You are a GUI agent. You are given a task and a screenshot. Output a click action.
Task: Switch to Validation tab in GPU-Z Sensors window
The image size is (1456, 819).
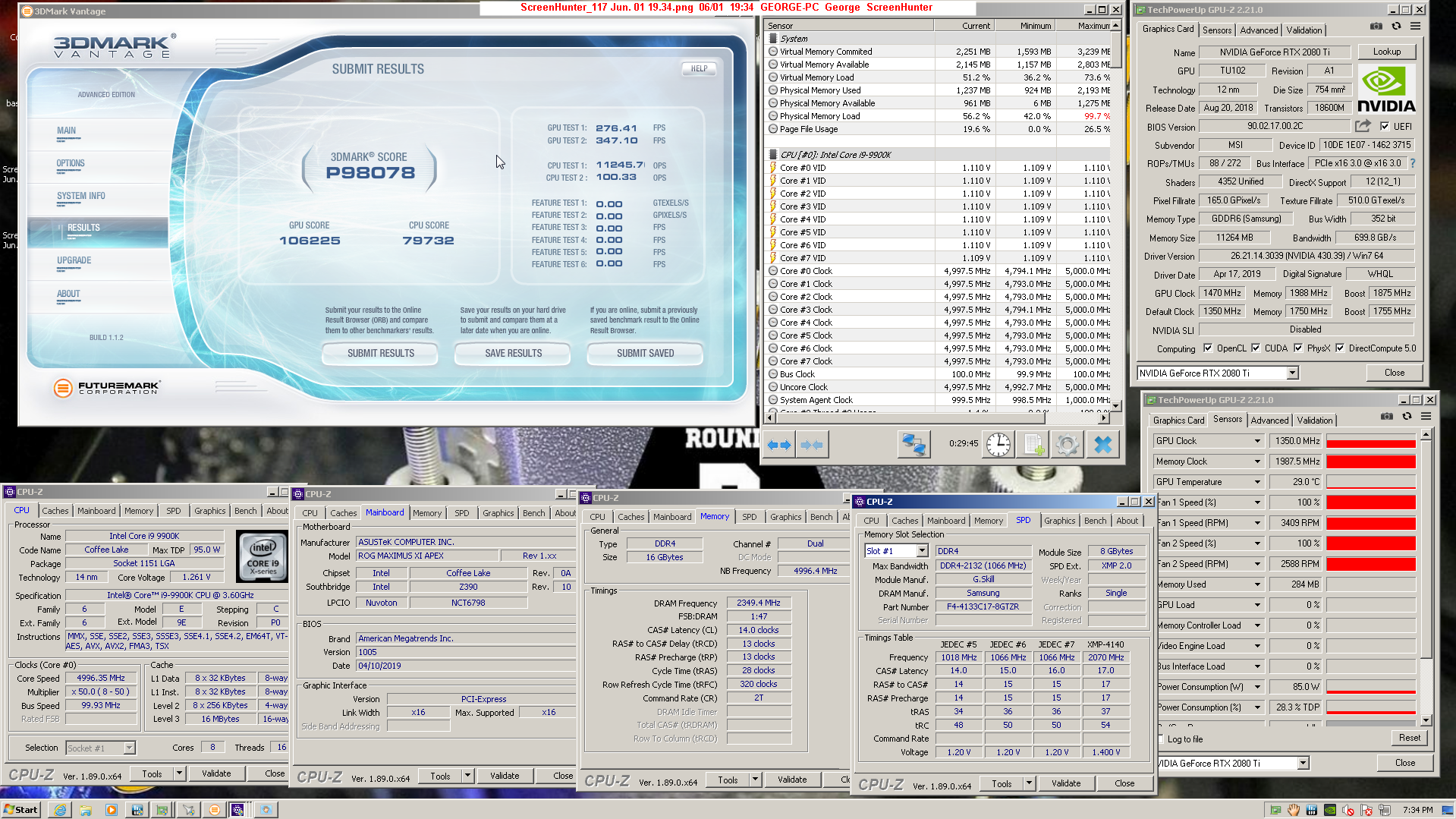coord(1314,421)
